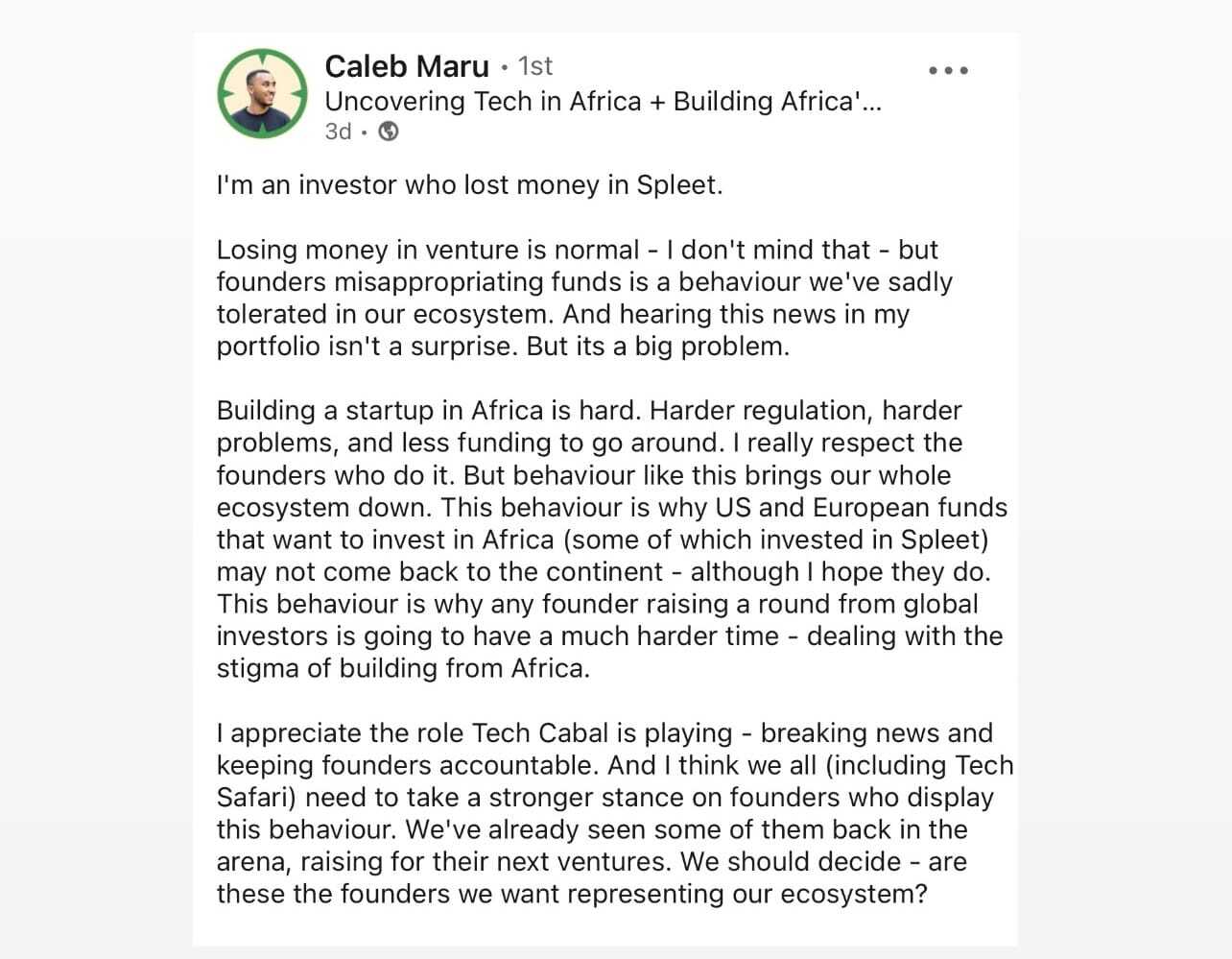Image resolution: width=1232 pixels, height=959 pixels.
Task: Click the "1st" connection degree label
Action: point(535,66)
